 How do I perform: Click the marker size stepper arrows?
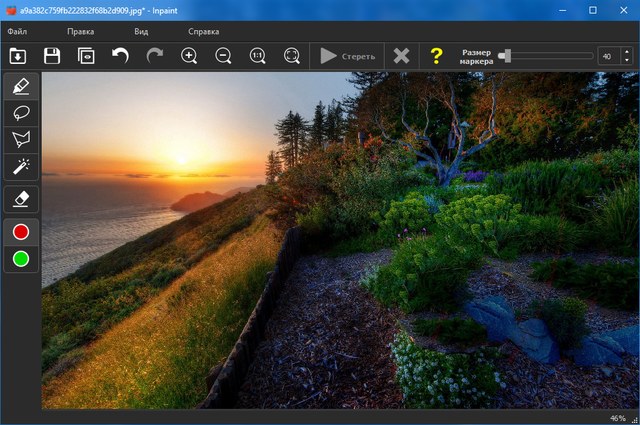(627, 56)
